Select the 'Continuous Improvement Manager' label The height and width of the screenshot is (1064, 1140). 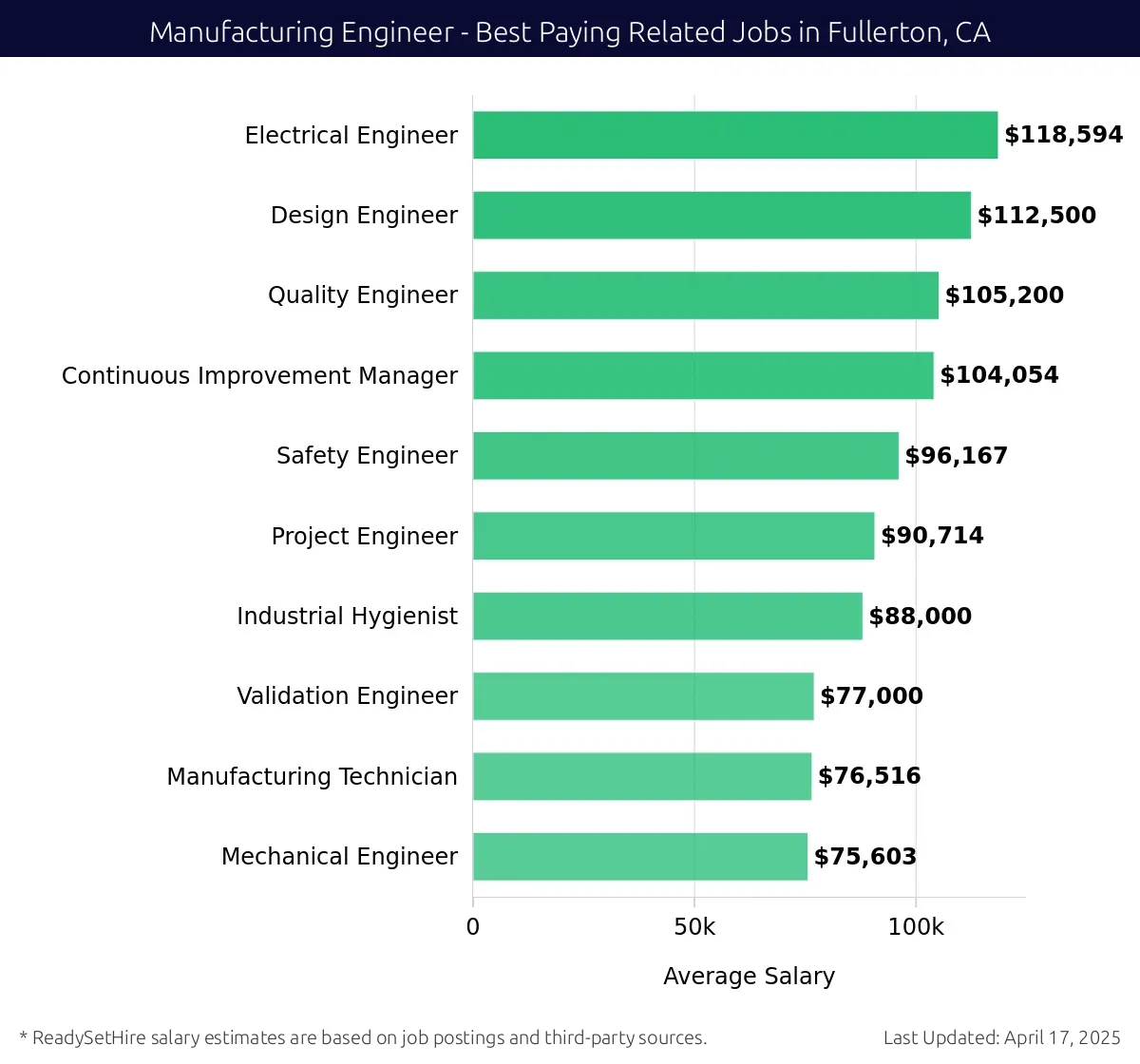[x=259, y=376]
